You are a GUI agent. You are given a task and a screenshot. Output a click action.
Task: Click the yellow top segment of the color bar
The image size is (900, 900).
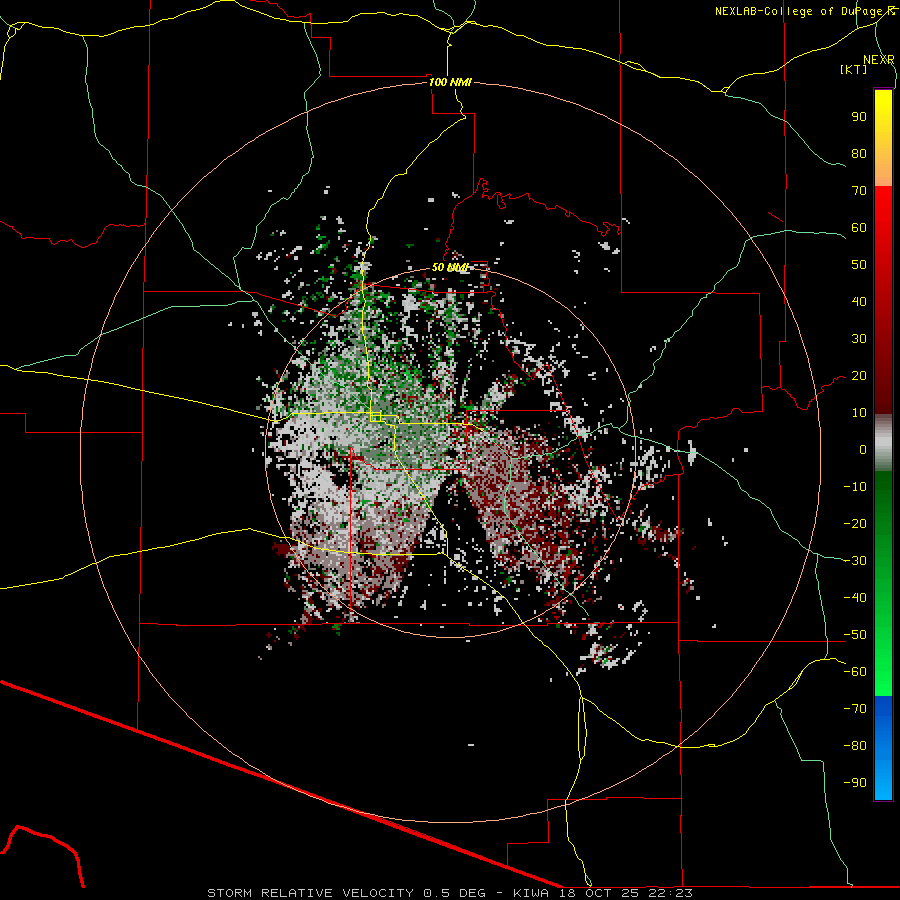click(883, 138)
